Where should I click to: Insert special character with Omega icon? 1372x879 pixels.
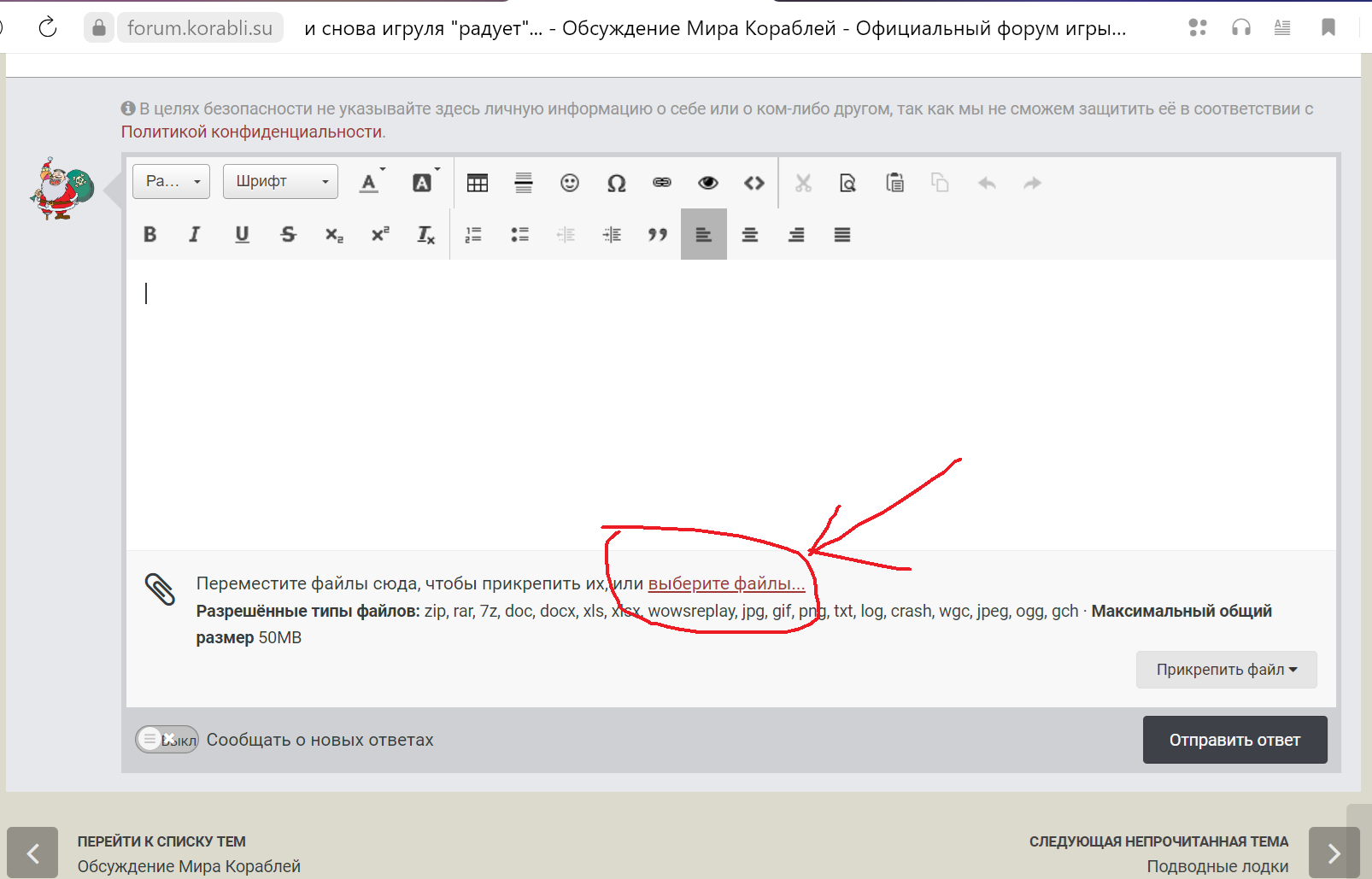click(x=616, y=183)
